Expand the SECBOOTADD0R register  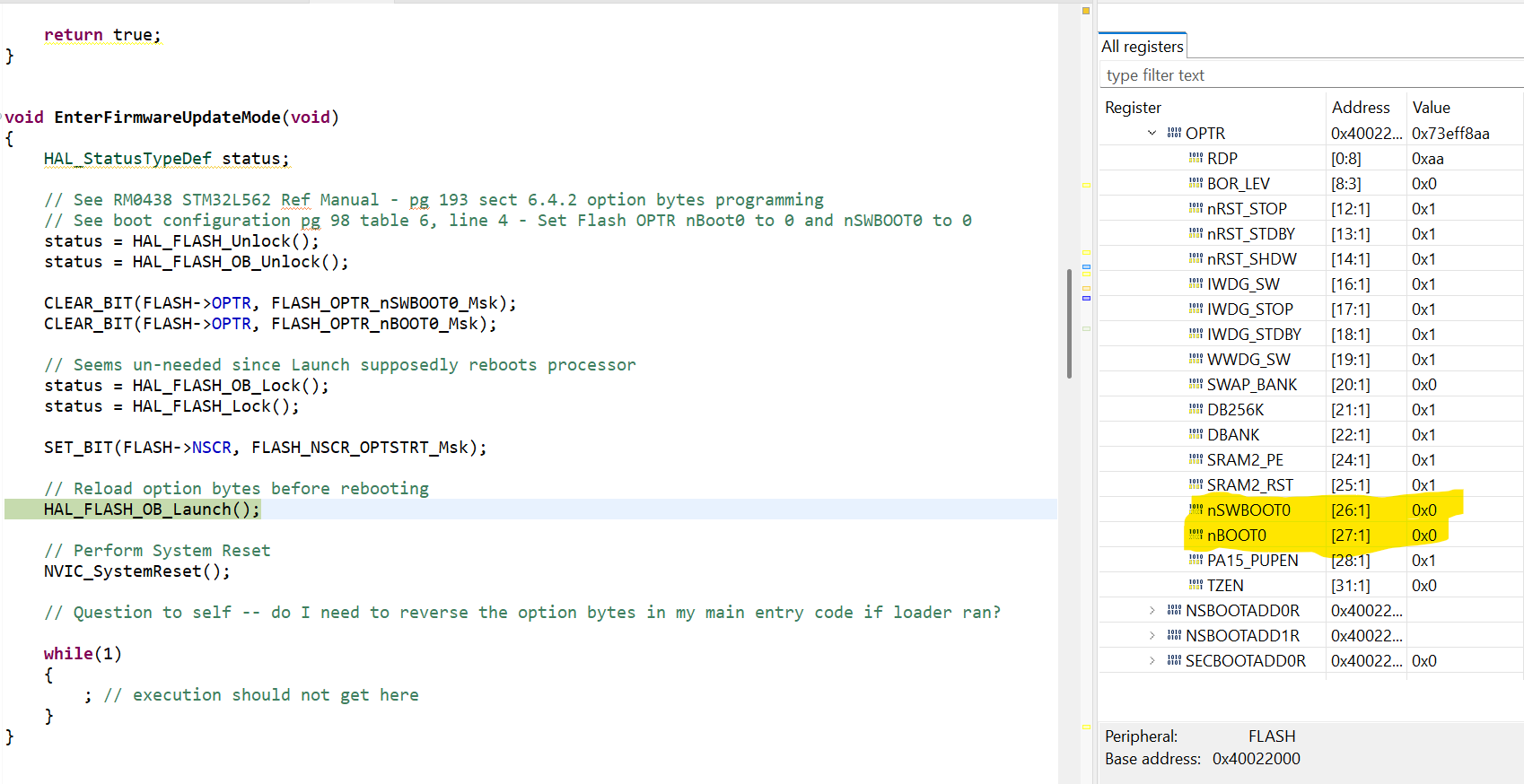point(1152,660)
